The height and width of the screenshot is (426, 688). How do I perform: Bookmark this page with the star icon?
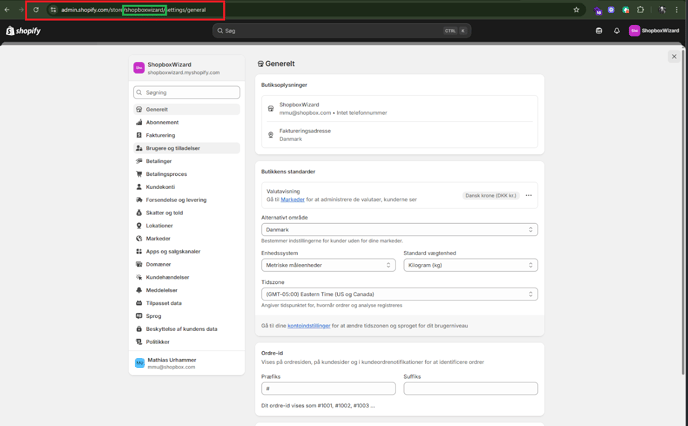pos(576,10)
